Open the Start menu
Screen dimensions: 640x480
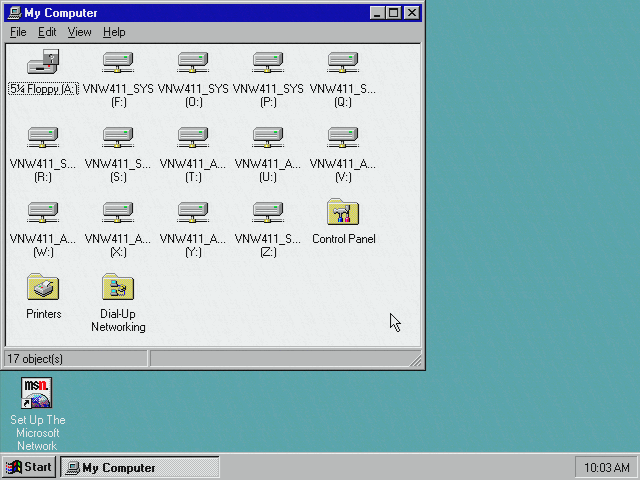[x=29, y=467]
